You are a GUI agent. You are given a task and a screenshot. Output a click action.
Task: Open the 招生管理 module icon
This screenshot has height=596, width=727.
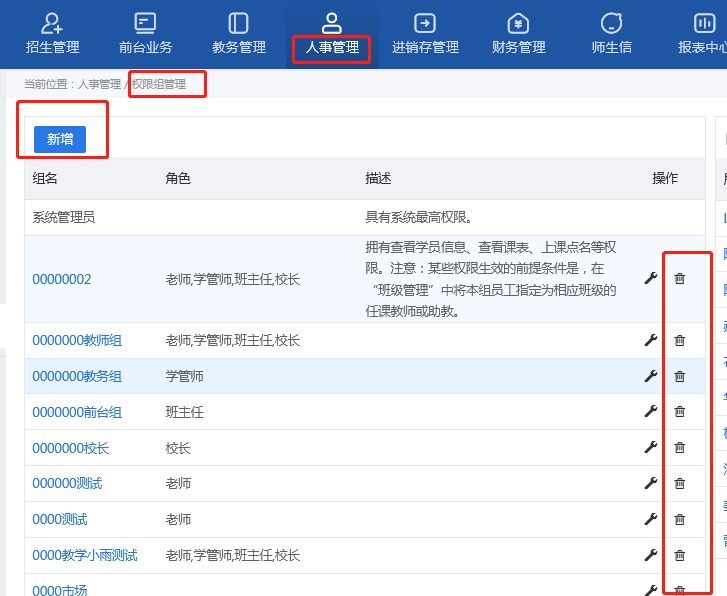(51, 23)
